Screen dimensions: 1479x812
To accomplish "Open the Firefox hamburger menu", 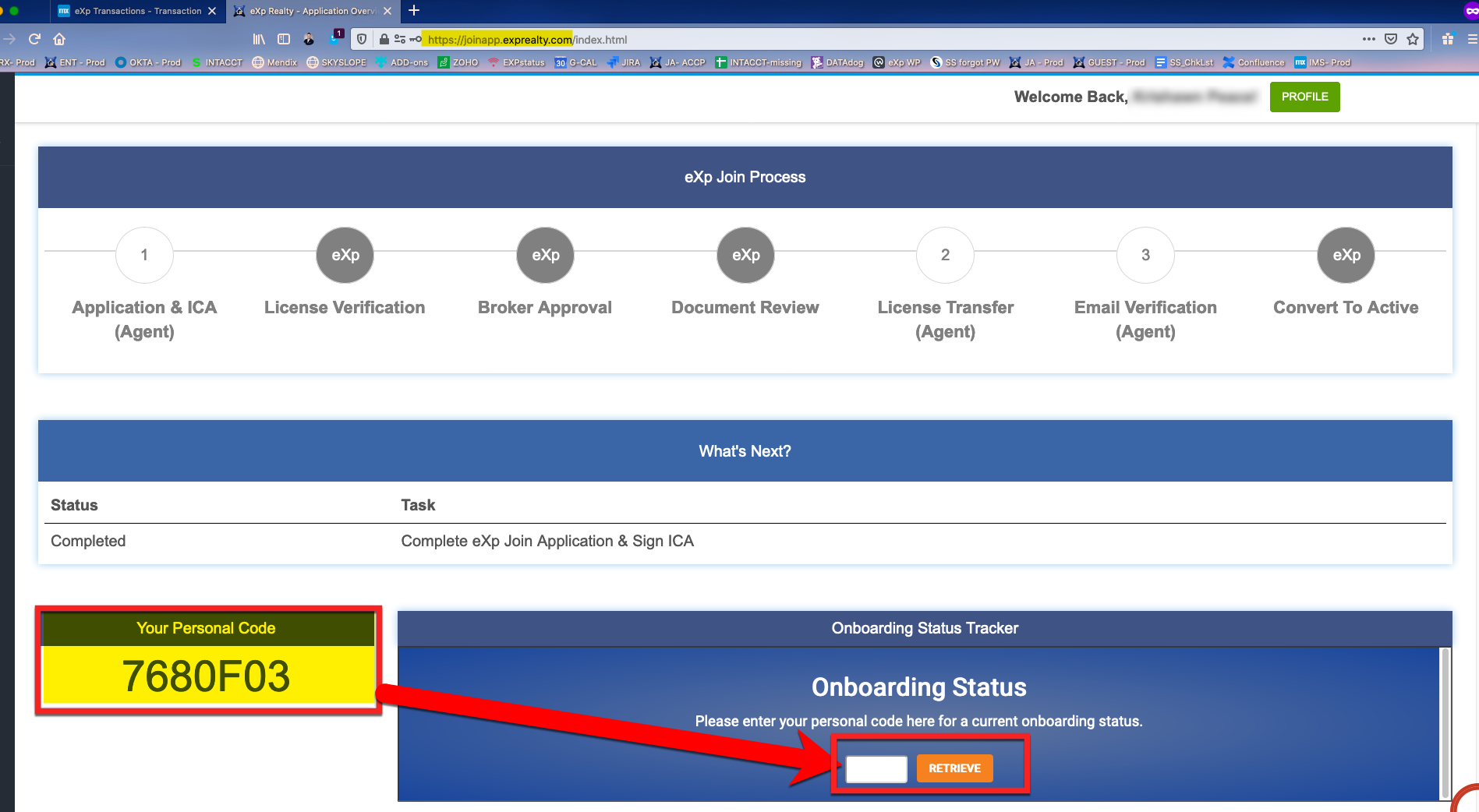I will [1472, 39].
